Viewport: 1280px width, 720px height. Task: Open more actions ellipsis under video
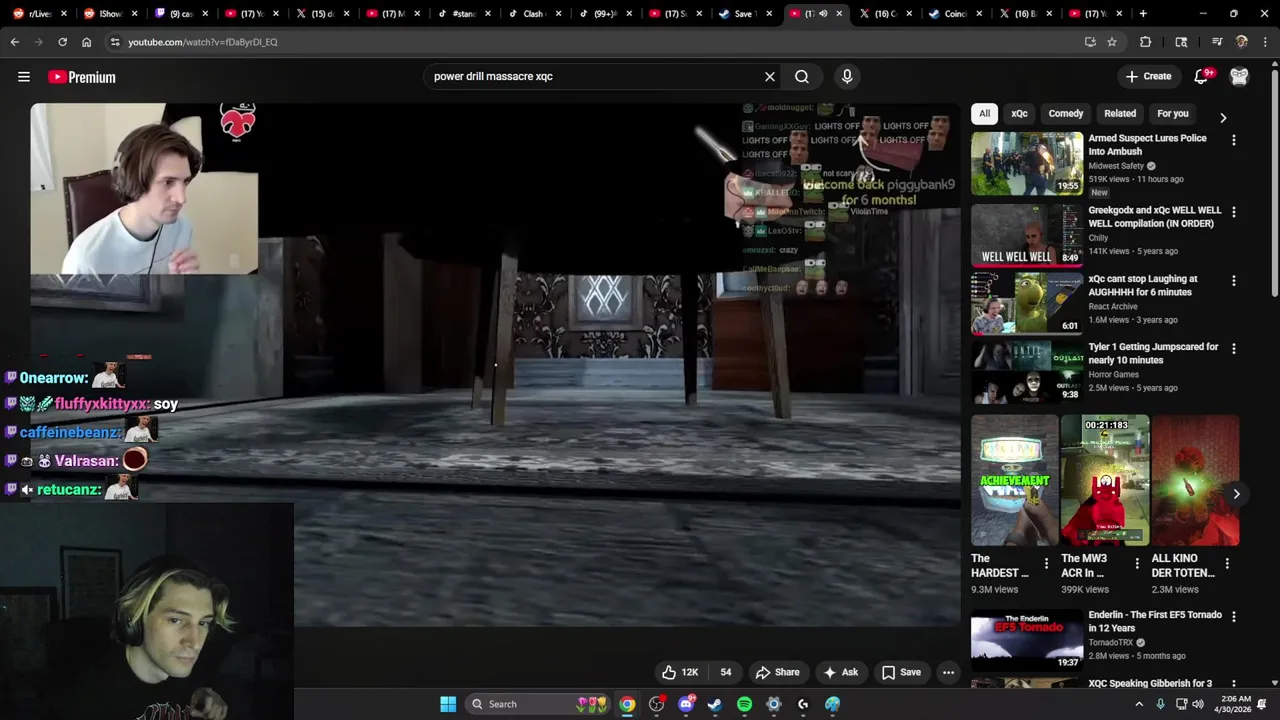(x=948, y=672)
